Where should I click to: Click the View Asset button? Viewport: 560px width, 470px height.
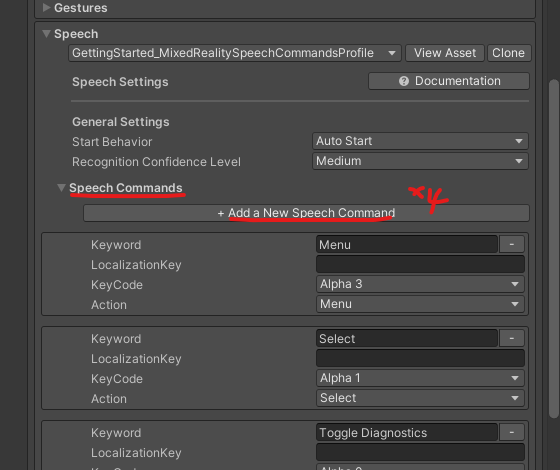tap(445, 53)
